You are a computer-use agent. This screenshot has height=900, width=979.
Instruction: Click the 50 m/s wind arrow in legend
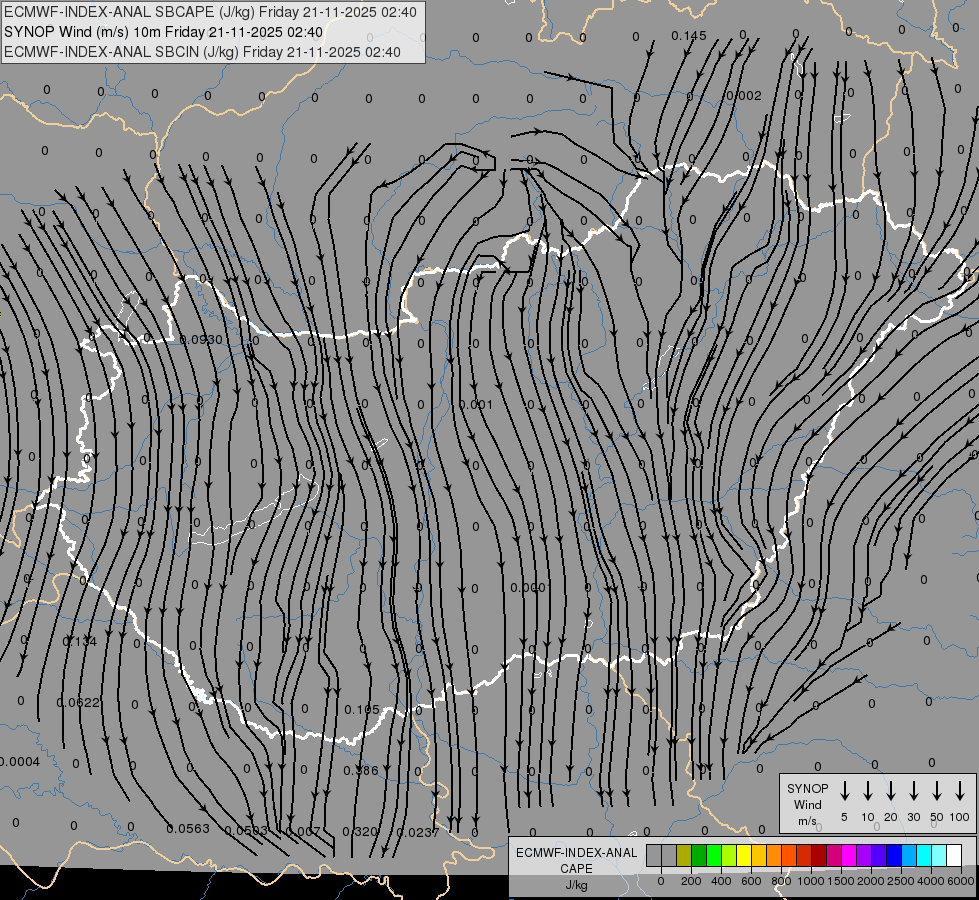937,790
